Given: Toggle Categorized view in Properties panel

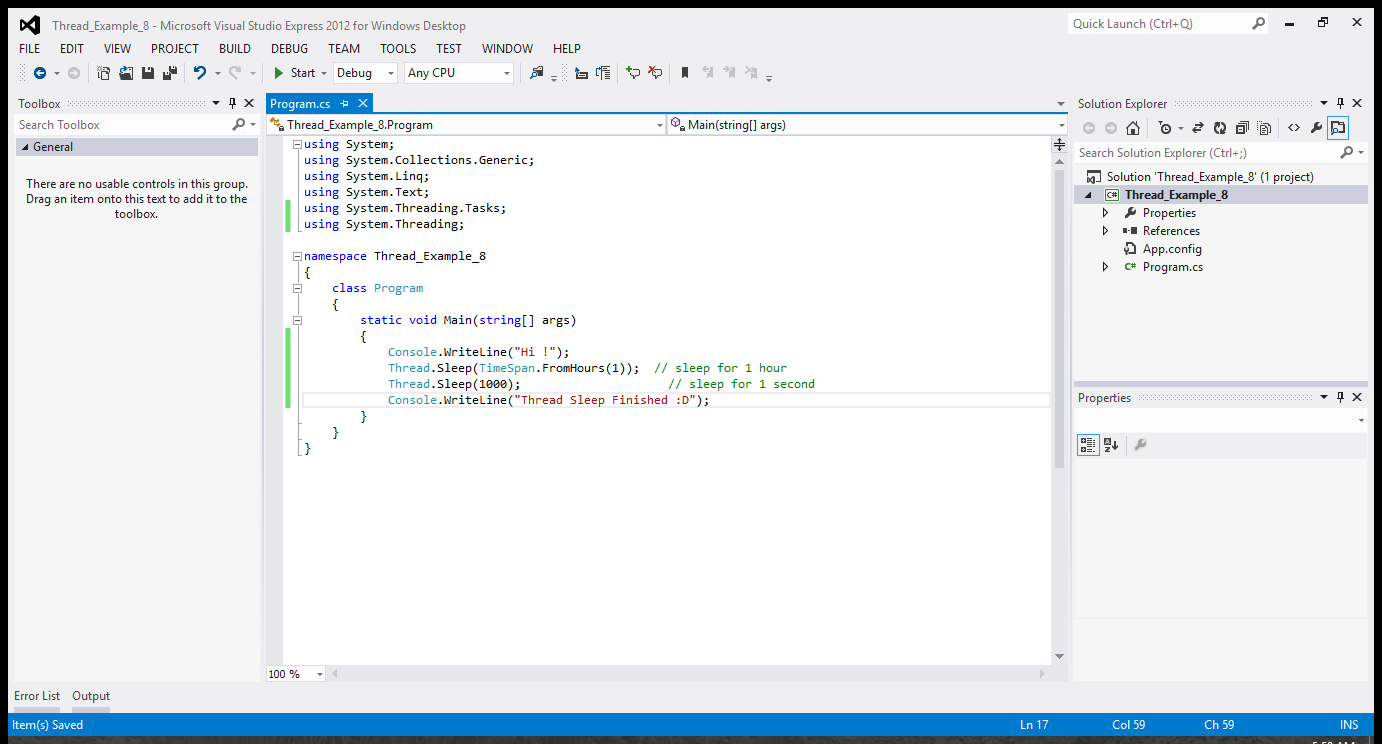Looking at the screenshot, I should [1088, 445].
